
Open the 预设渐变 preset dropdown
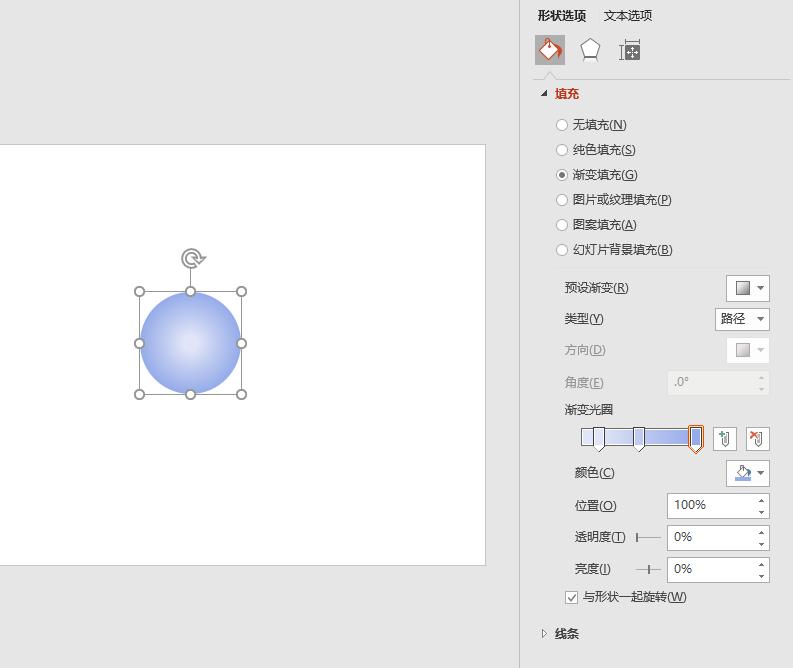pyautogui.click(x=748, y=288)
